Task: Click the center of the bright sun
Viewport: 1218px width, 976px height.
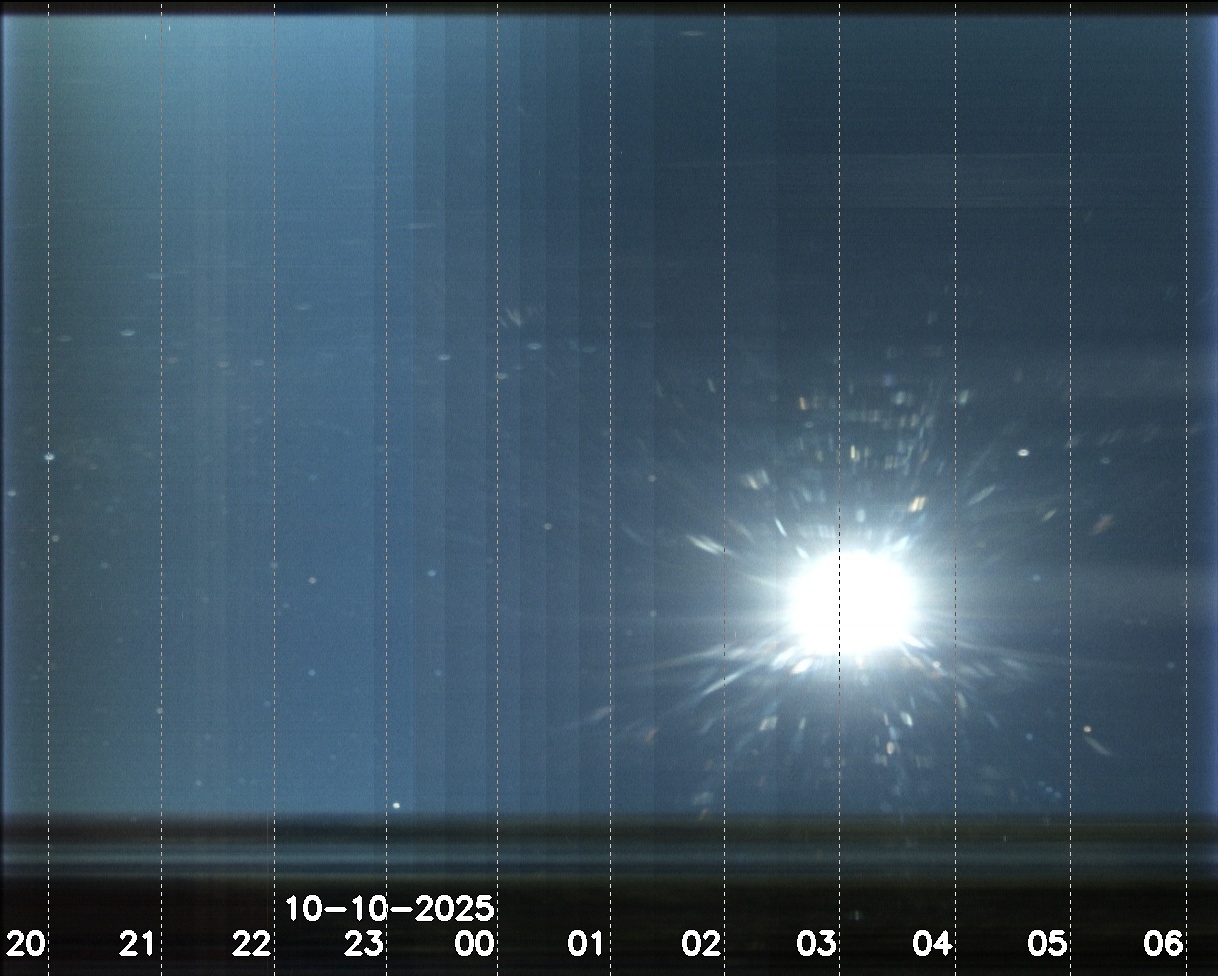Action: click(851, 600)
